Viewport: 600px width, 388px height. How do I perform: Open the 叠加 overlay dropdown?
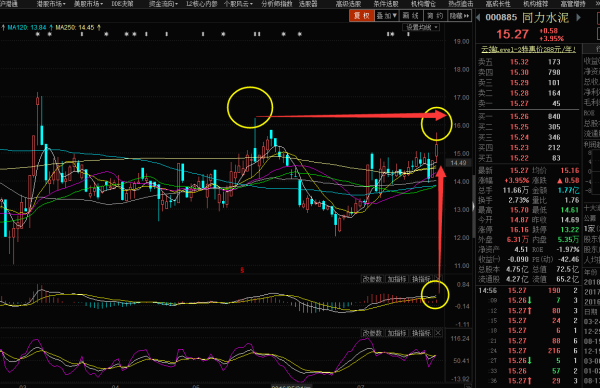tap(386, 16)
